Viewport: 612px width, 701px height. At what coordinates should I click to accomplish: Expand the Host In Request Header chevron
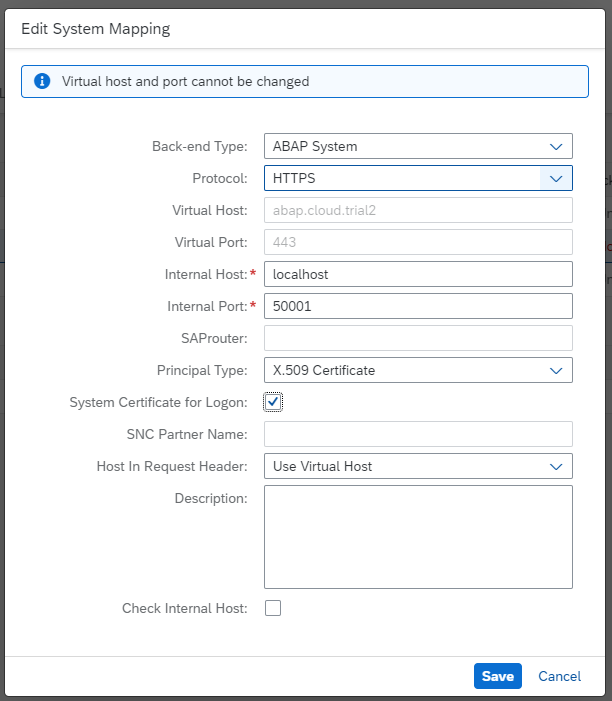pos(556,467)
